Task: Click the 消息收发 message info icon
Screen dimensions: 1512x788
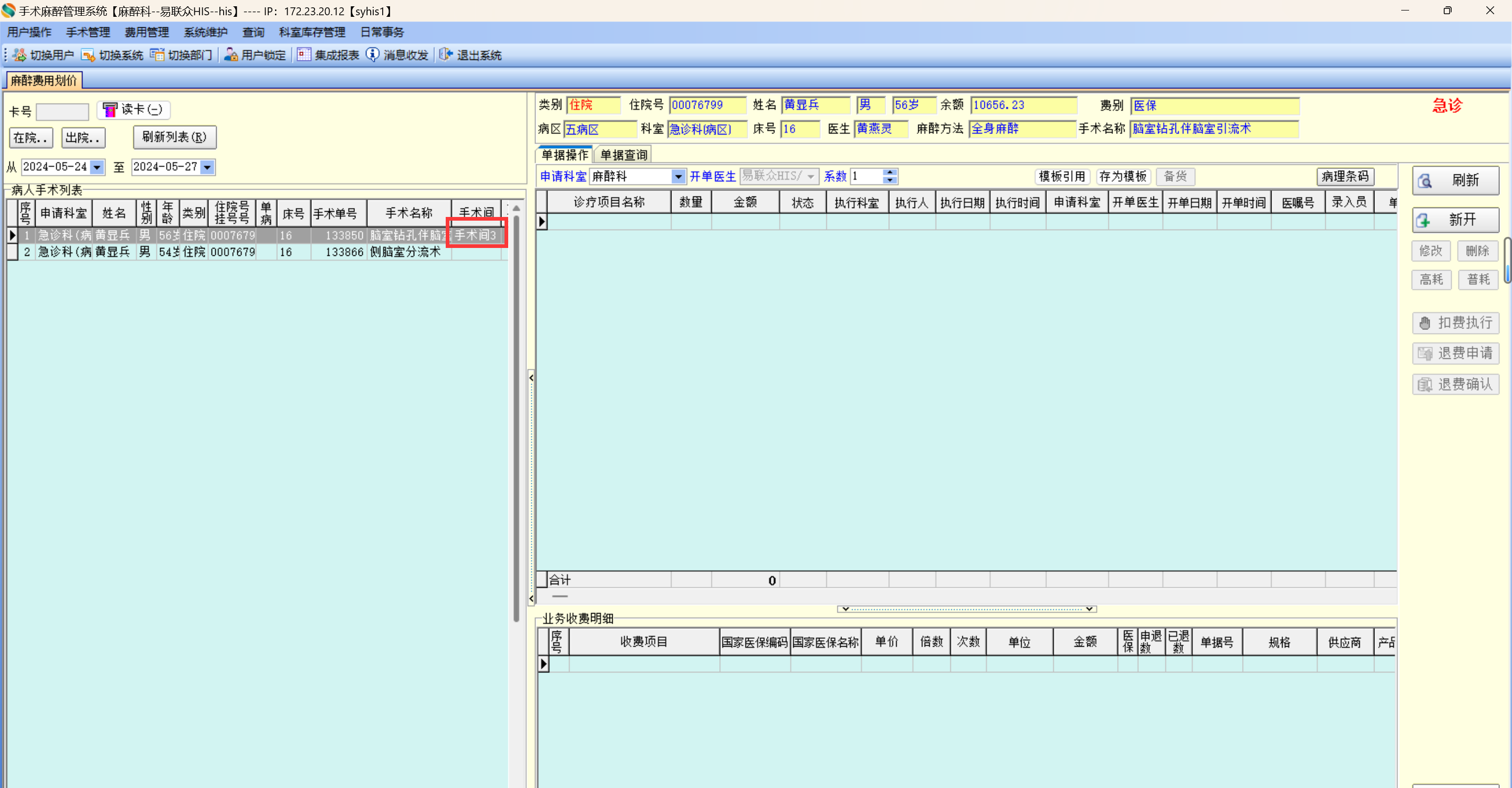Action: tap(373, 55)
